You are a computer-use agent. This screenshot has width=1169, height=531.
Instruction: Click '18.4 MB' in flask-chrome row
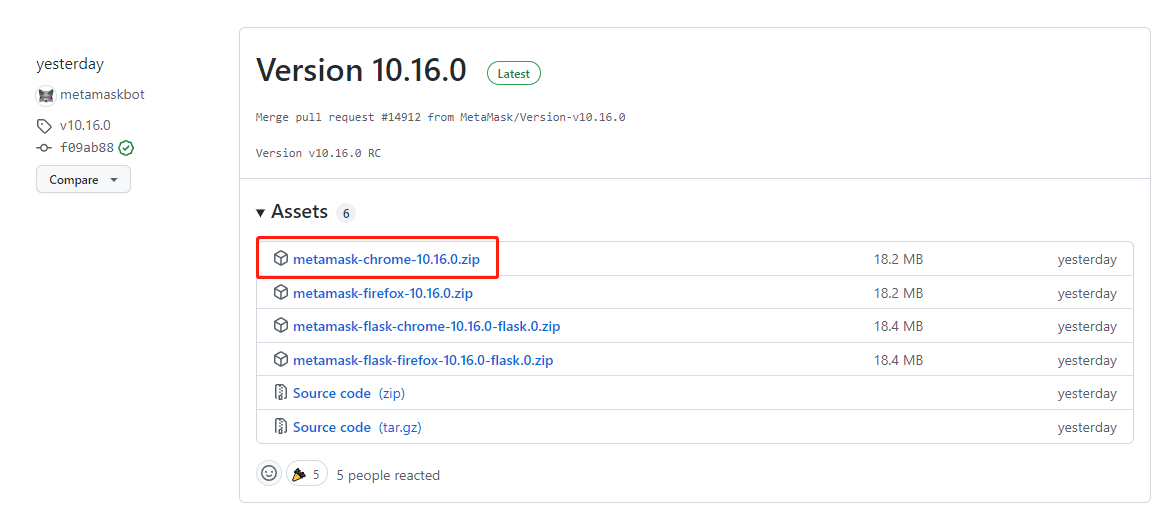[x=898, y=326]
